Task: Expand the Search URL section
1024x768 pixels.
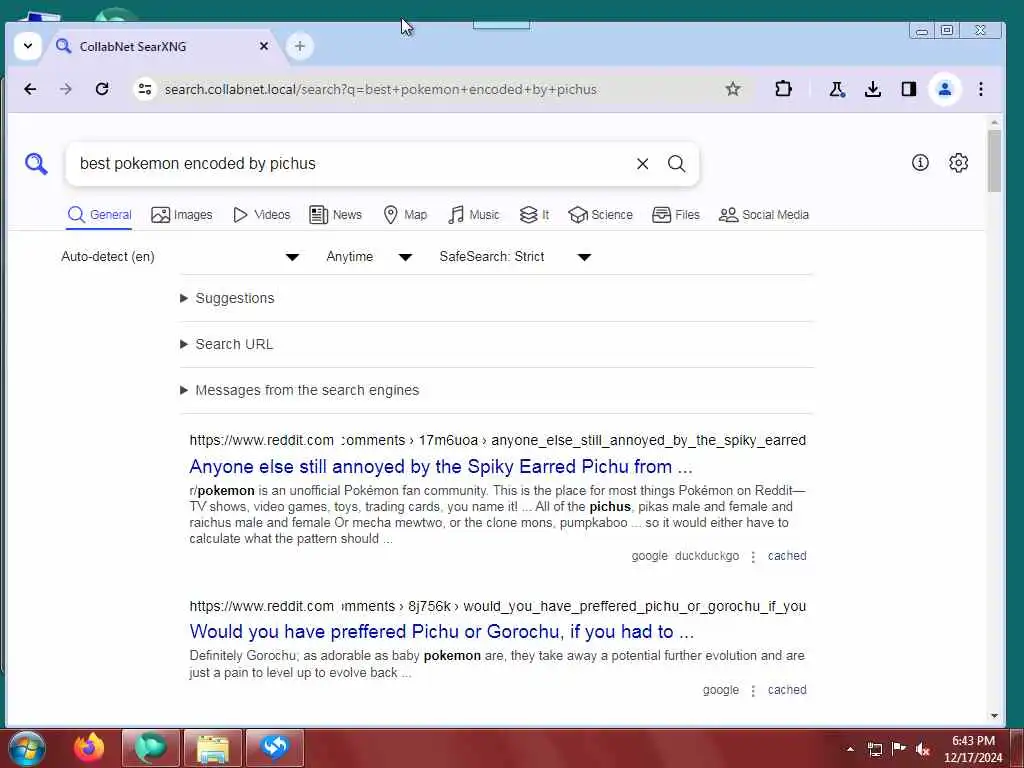Action: pyautogui.click(x=227, y=344)
